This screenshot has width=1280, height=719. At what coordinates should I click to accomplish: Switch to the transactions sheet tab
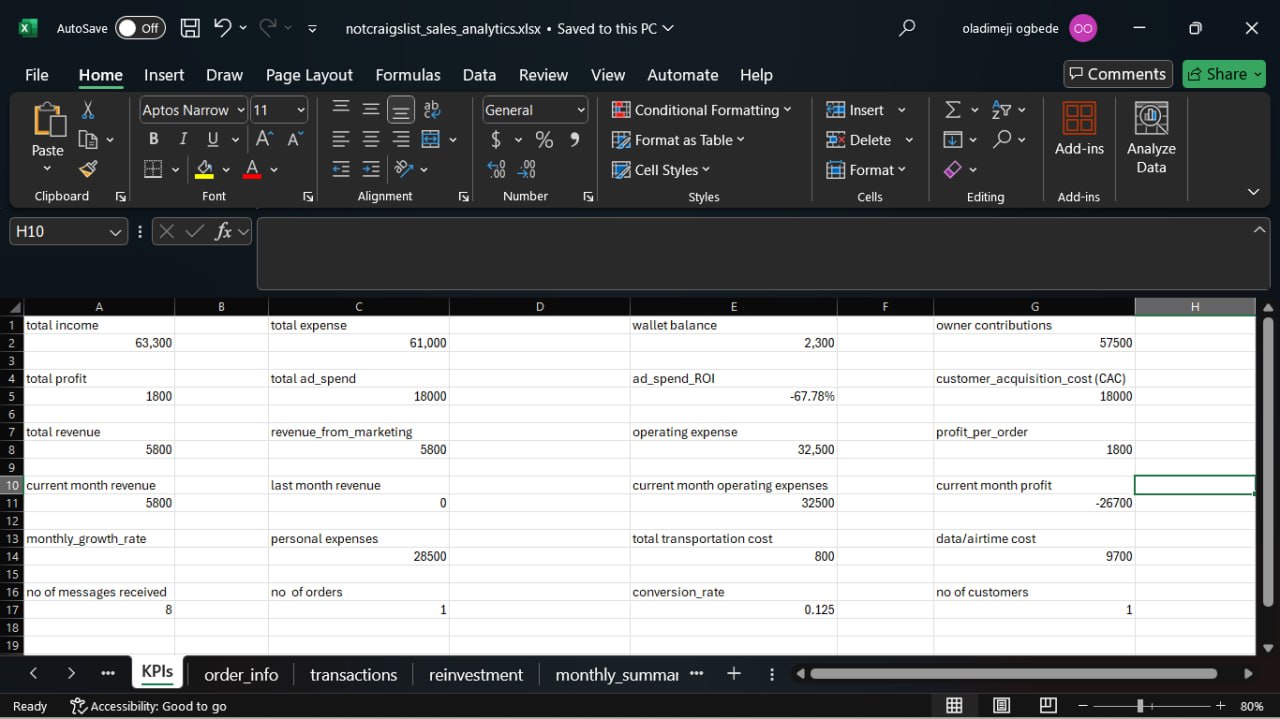pyautogui.click(x=353, y=675)
